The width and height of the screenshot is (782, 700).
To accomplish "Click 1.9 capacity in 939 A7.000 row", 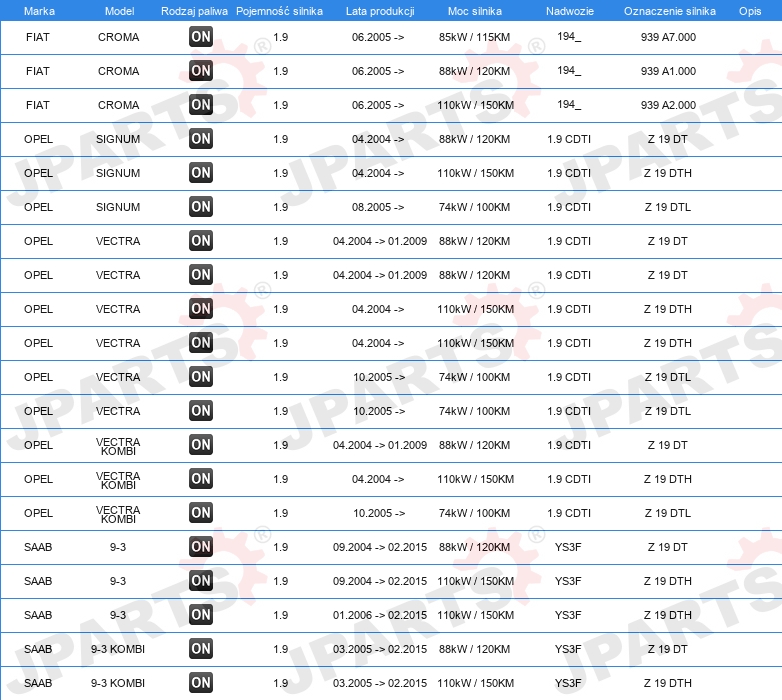I will pyautogui.click(x=280, y=37).
